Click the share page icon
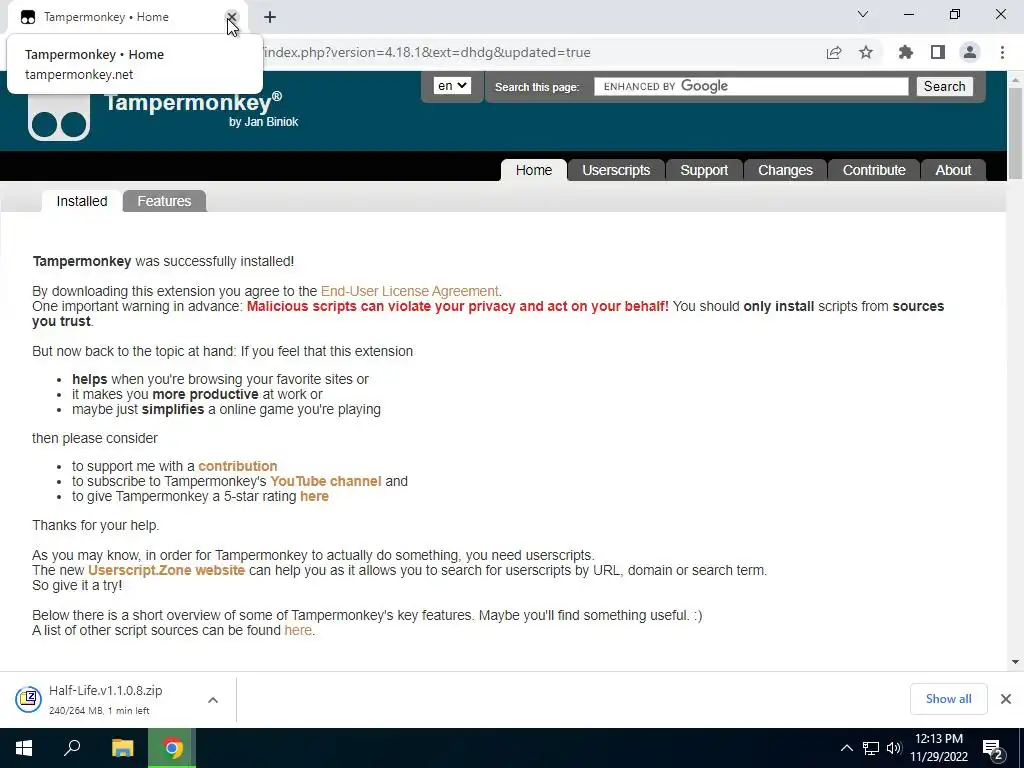The image size is (1024, 768). pos(834,52)
